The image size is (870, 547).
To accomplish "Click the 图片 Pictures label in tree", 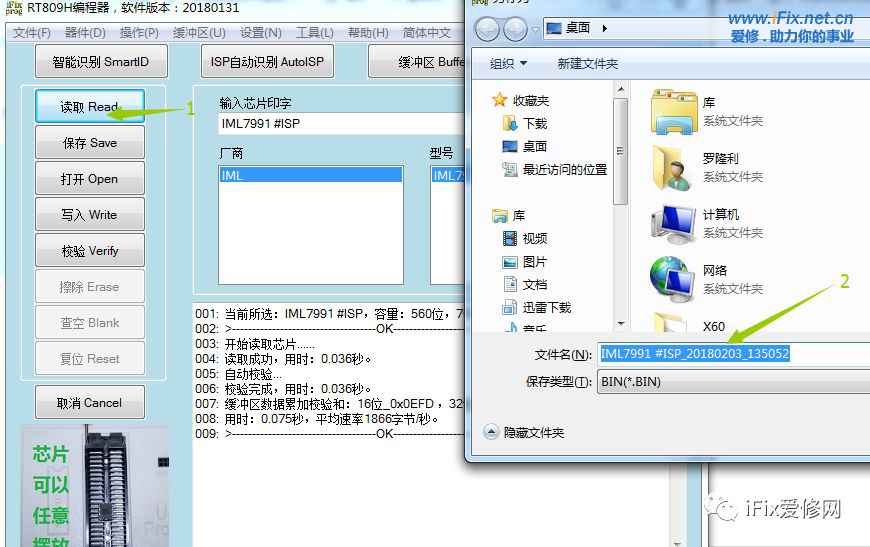I will [x=535, y=262].
